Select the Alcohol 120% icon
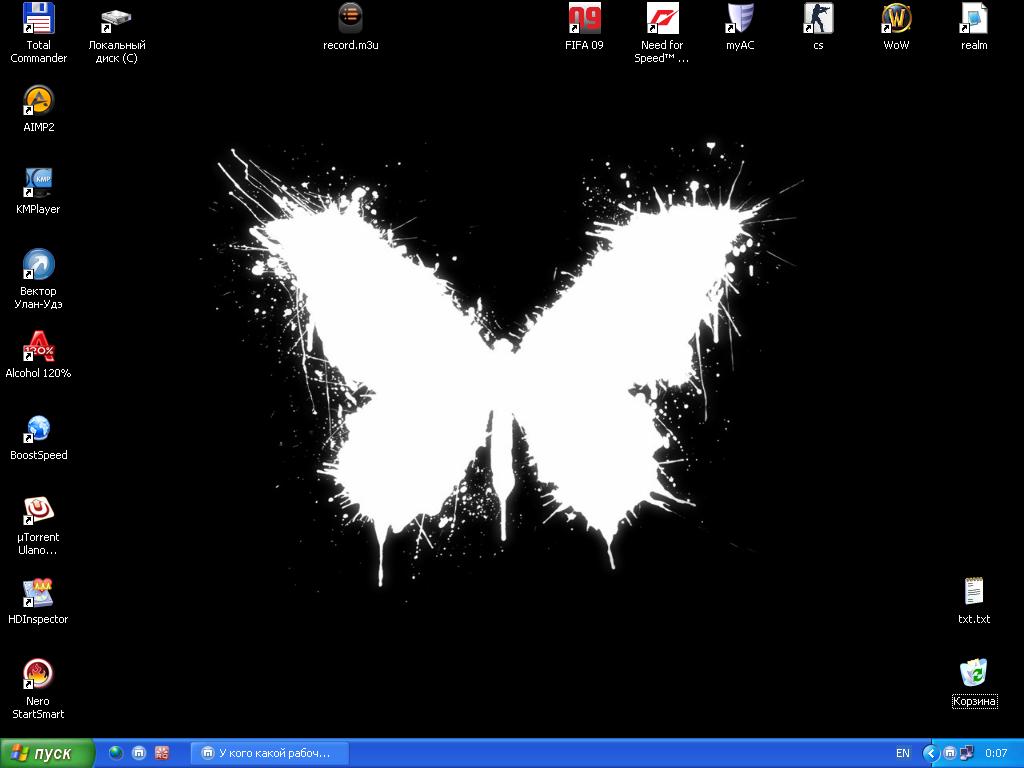Image resolution: width=1024 pixels, height=768 pixels. click(38, 347)
